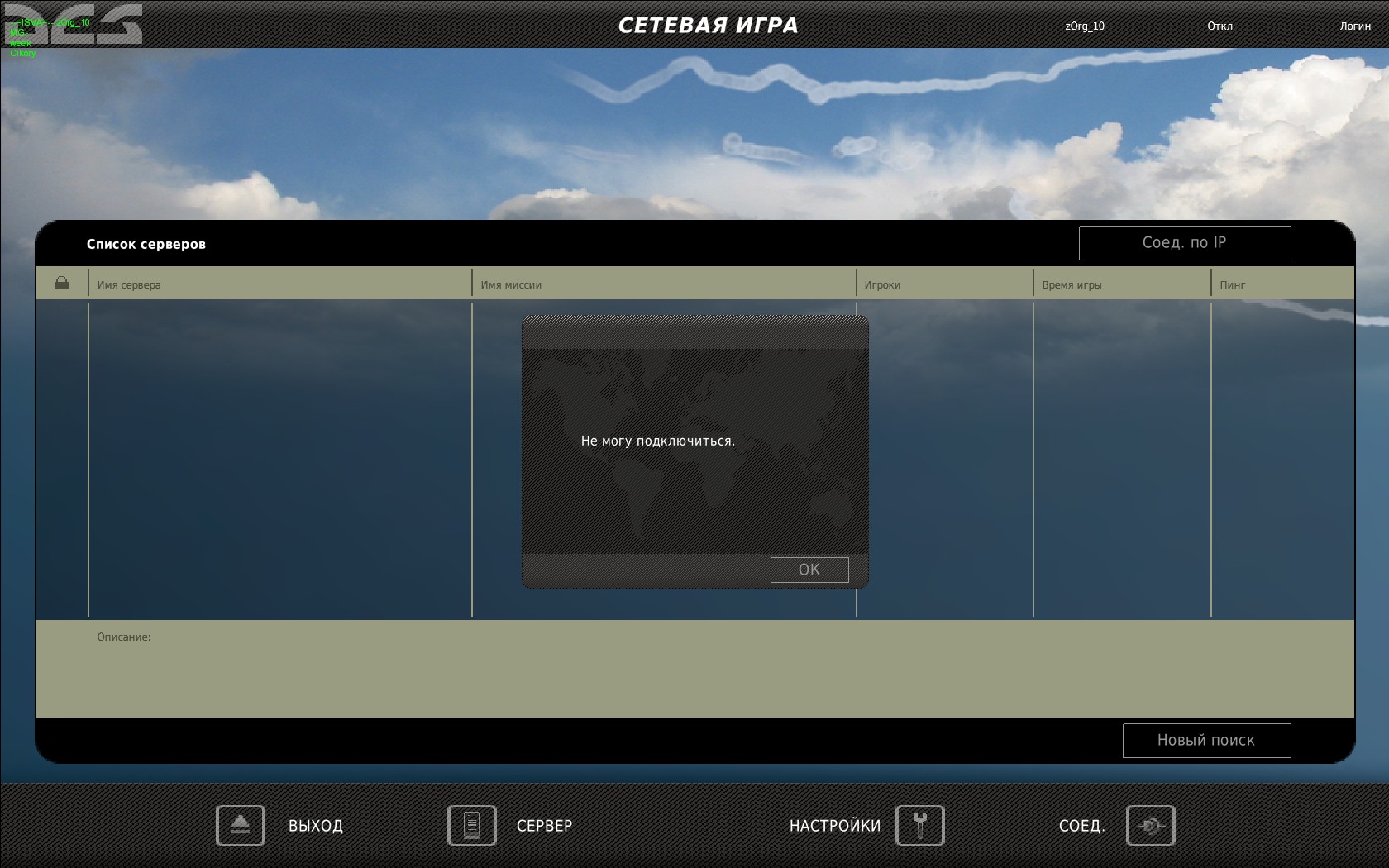Sort by Имя сервера column
This screenshot has height=868, width=1389.
tap(129, 284)
